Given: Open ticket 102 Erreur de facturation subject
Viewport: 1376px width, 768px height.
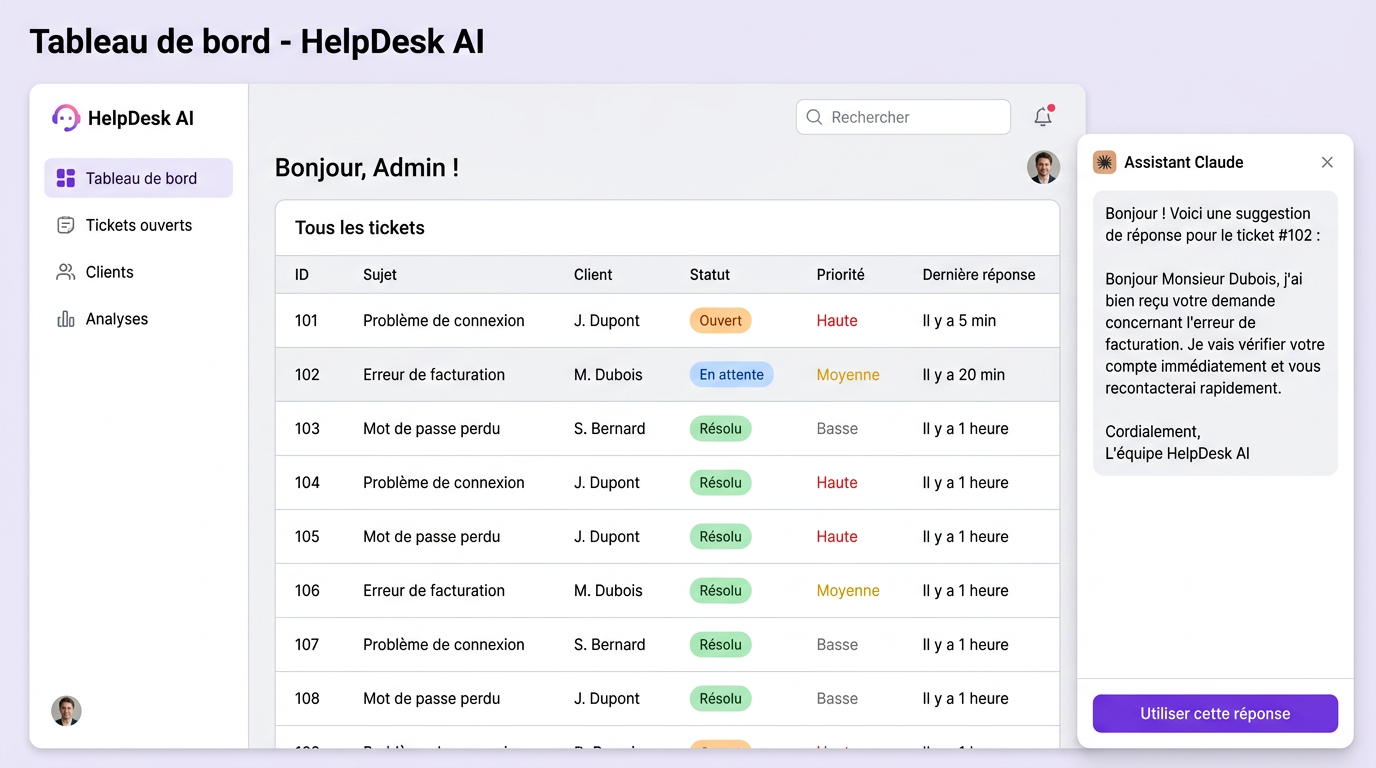Looking at the screenshot, I should click(434, 375).
